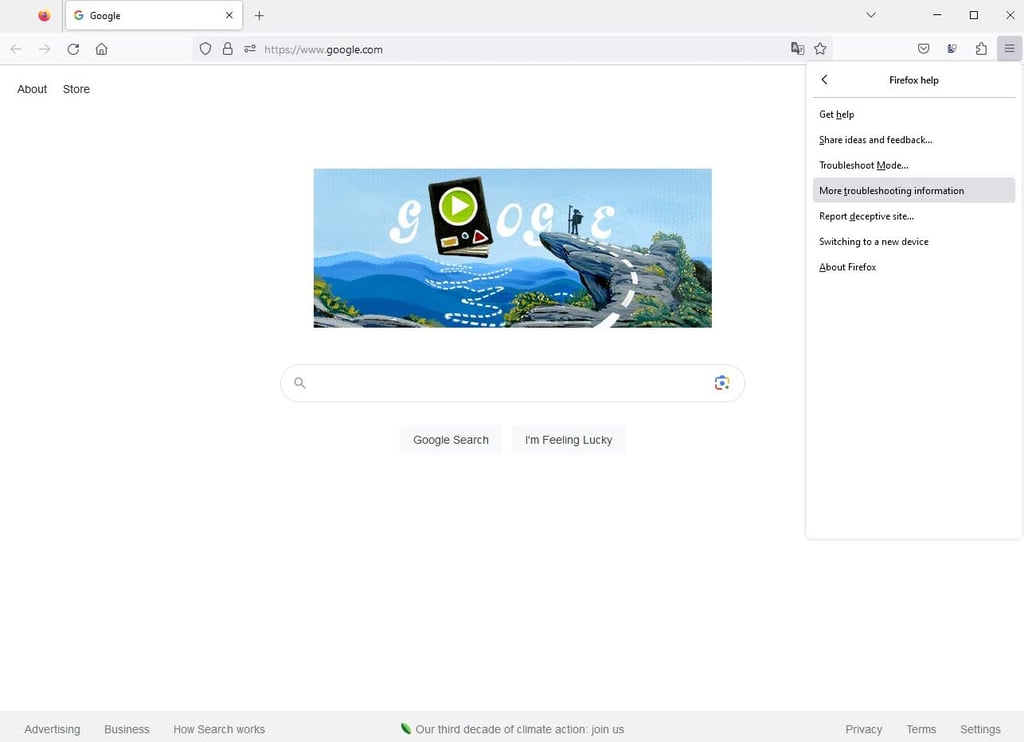The image size is (1024, 742).
Task: Bookmark this page with the star
Action: click(x=820, y=49)
